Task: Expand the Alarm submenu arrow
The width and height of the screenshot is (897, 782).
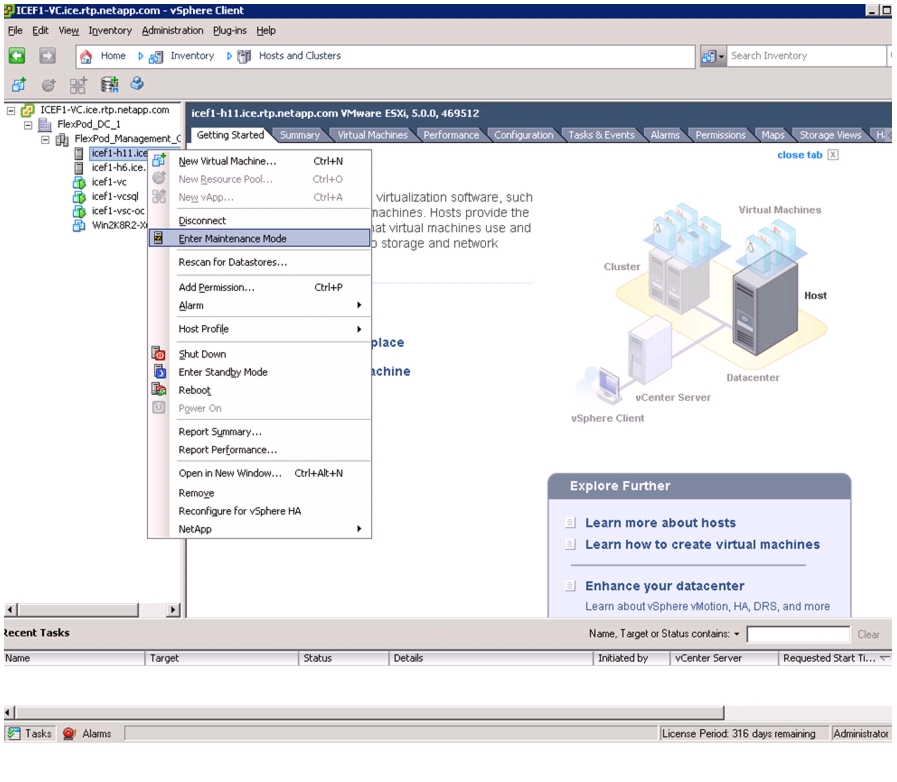Action: pyautogui.click(x=359, y=305)
